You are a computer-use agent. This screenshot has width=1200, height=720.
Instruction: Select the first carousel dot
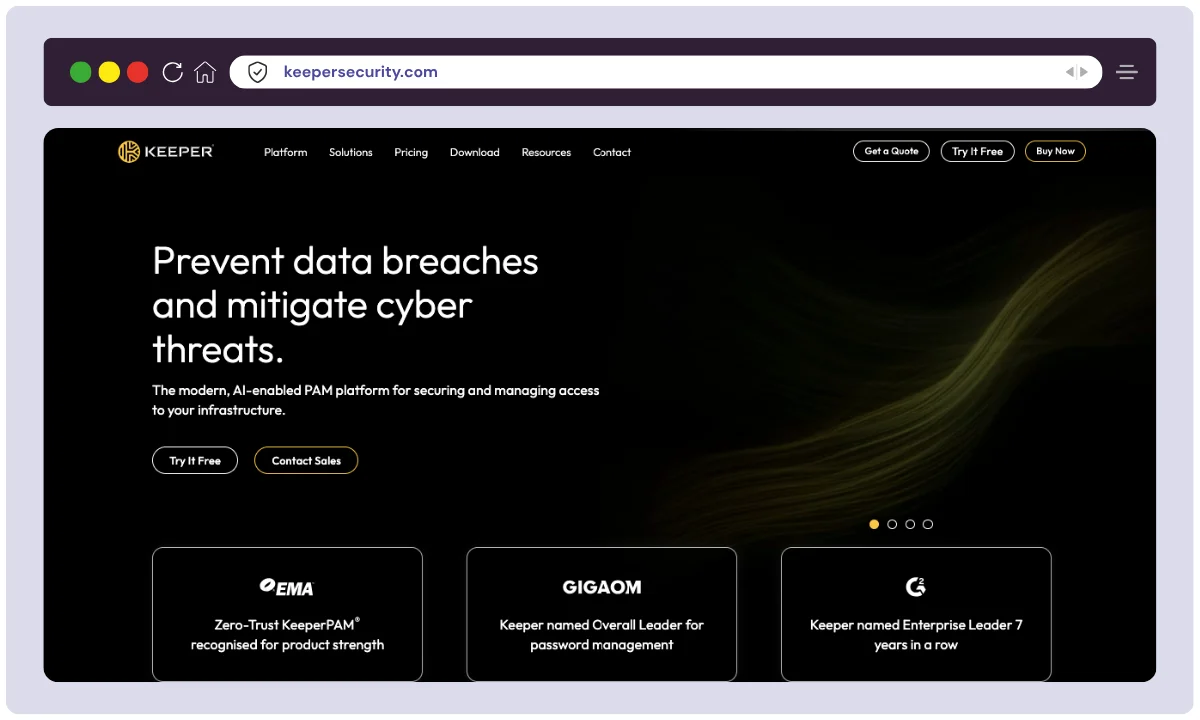(874, 524)
